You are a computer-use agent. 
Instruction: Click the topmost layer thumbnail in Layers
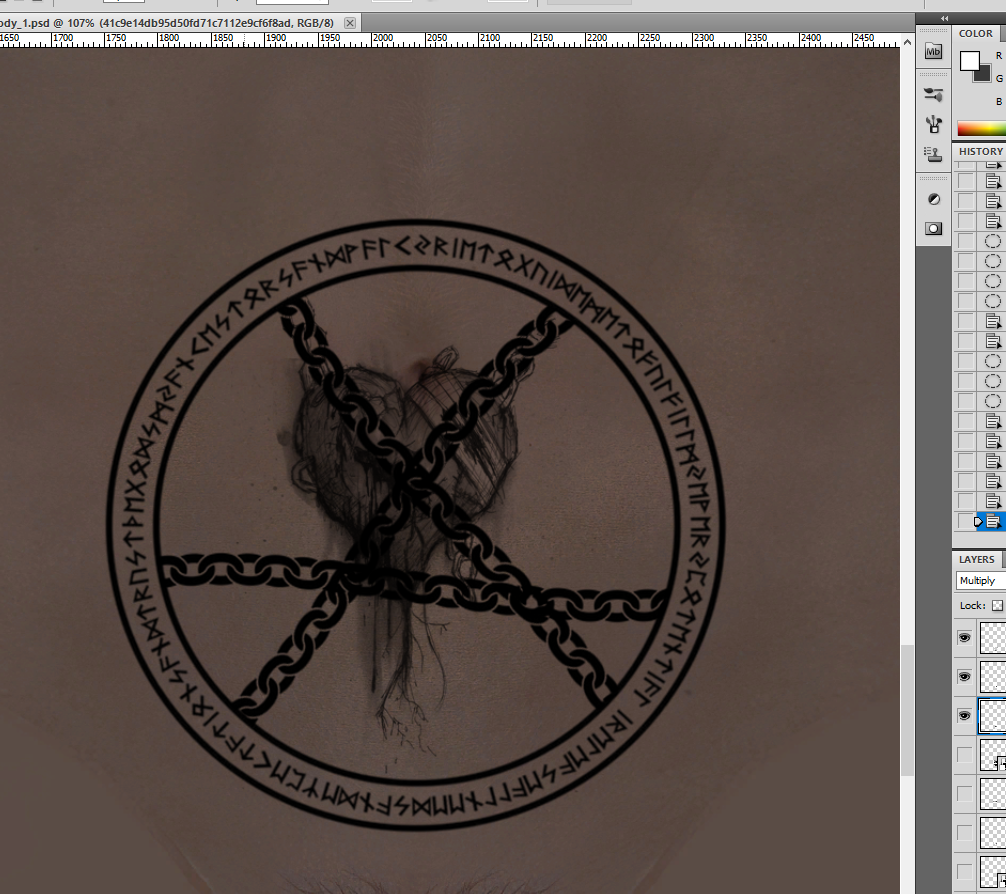[x=993, y=638]
